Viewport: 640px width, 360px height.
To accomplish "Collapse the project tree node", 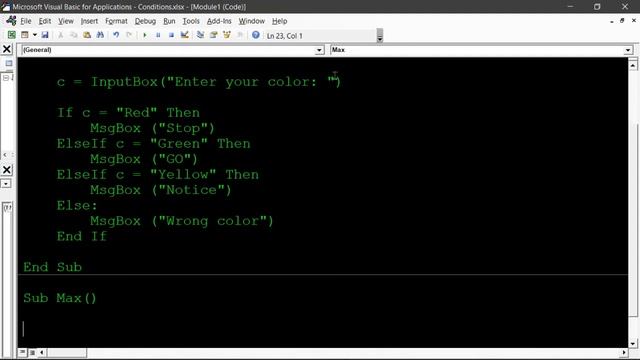I will [x=6, y=78].
